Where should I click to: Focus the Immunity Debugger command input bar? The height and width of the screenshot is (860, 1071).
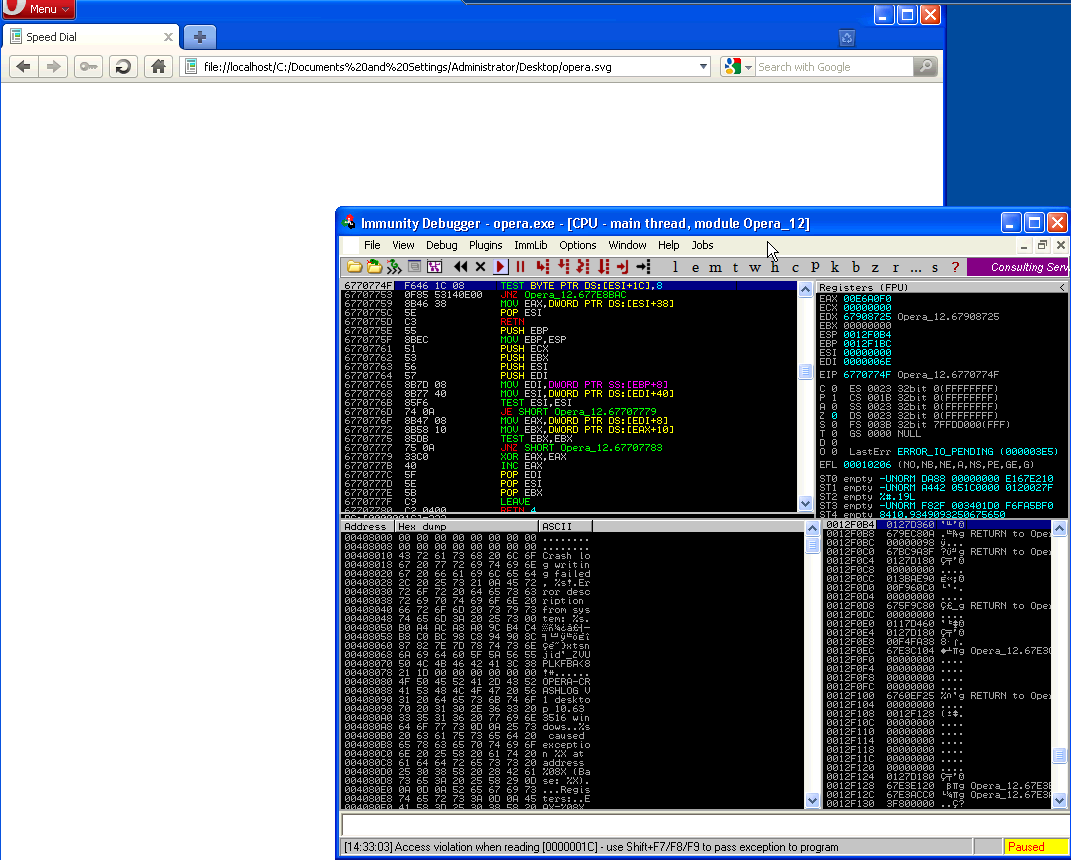pos(704,825)
